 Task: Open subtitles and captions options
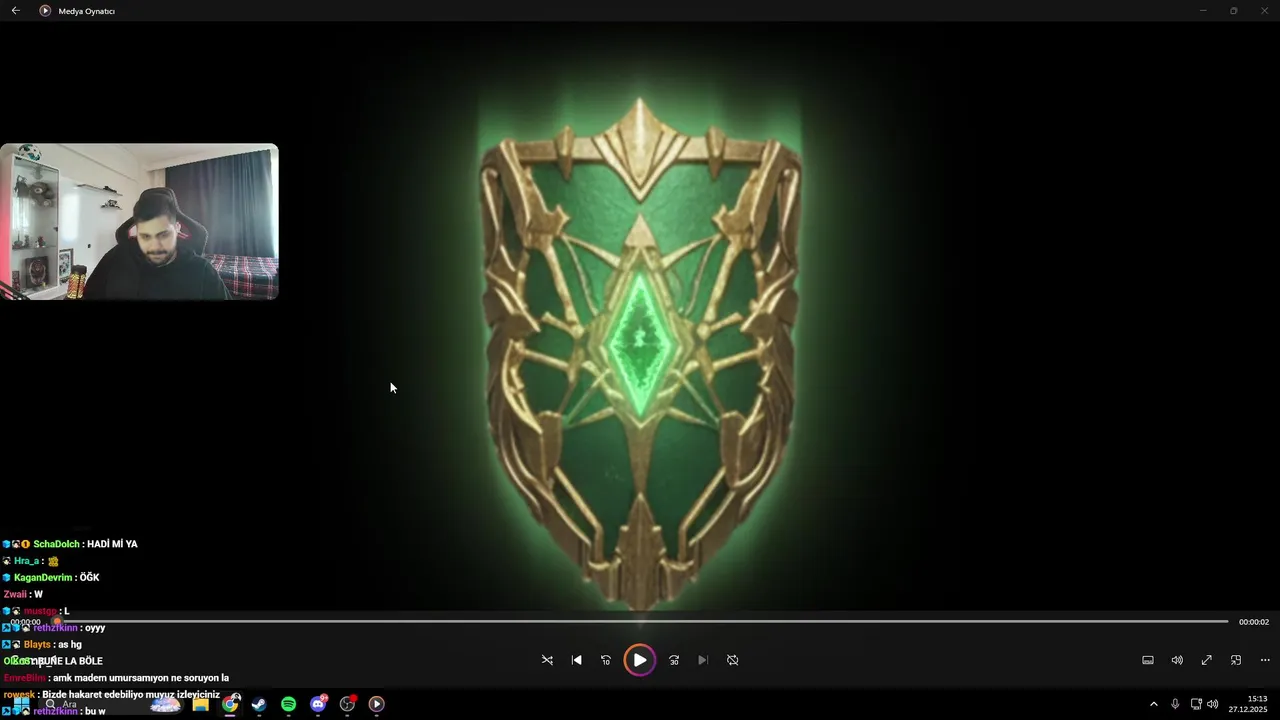1148,660
